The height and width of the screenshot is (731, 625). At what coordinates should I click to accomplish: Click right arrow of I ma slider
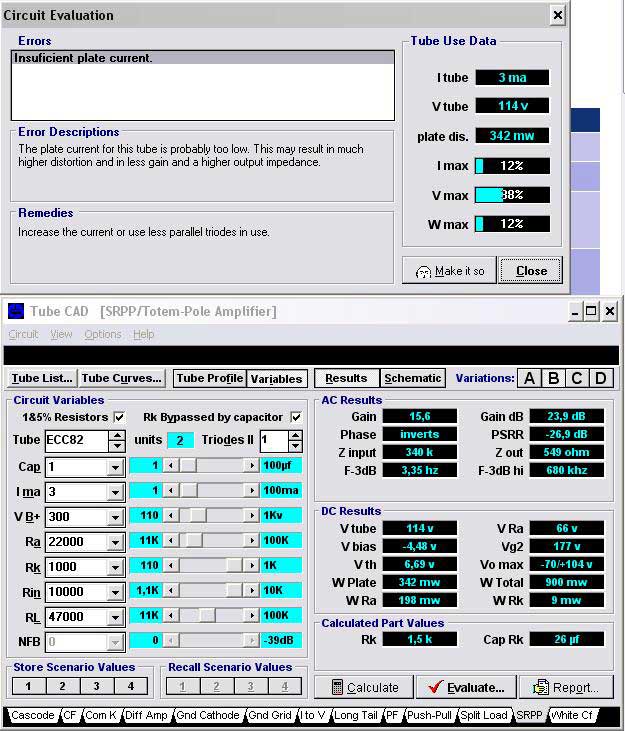(252, 490)
